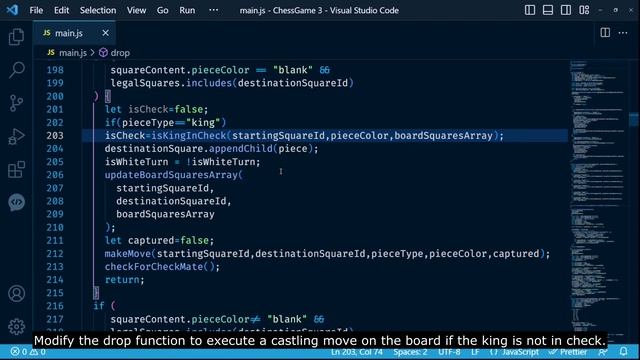Change encoding via UTF-8

tap(449, 351)
